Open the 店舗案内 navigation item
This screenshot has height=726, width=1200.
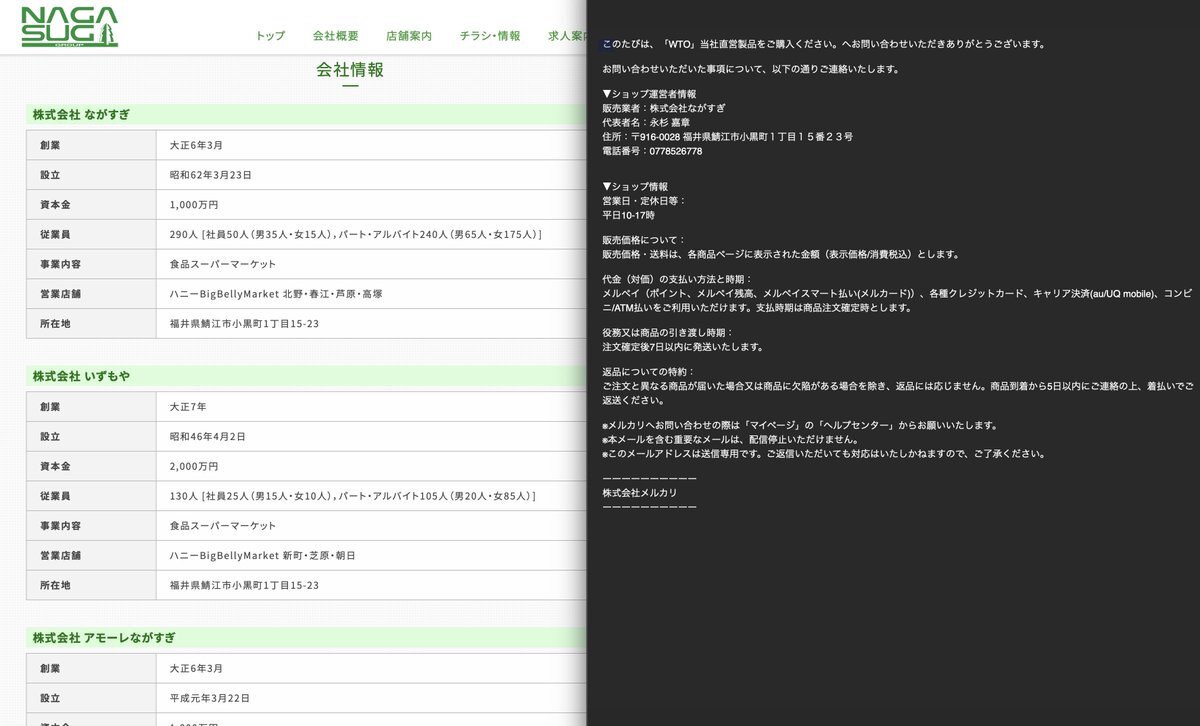(409, 36)
